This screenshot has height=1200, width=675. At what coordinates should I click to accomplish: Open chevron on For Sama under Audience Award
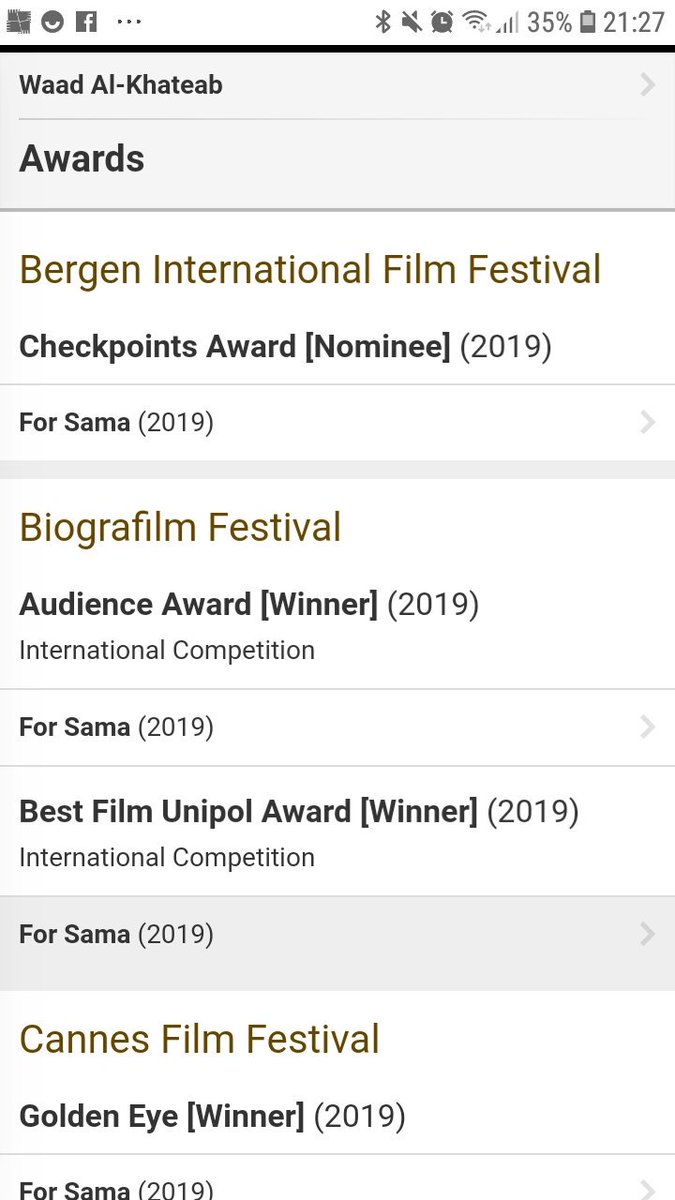648,727
